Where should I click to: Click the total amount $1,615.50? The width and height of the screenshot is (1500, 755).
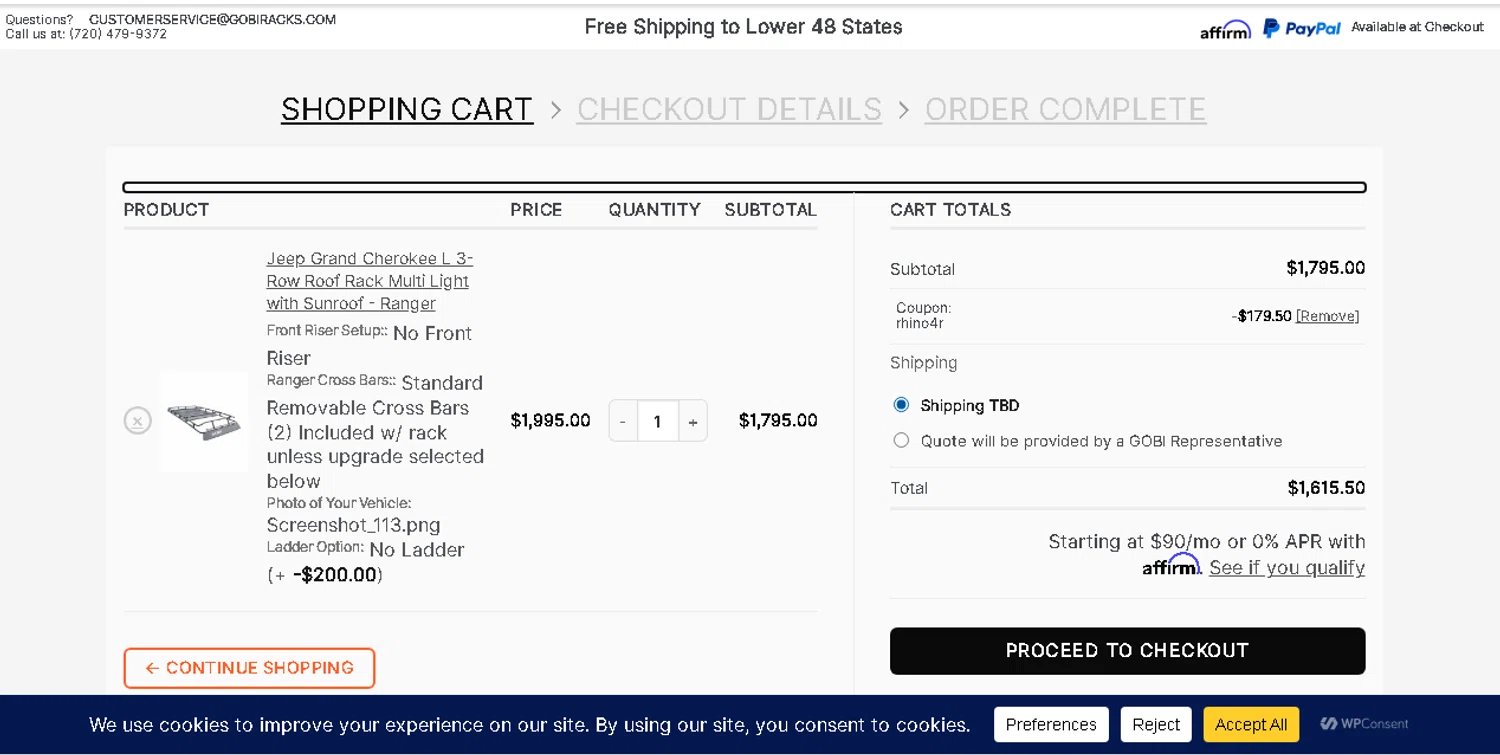[x=1326, y=488]
